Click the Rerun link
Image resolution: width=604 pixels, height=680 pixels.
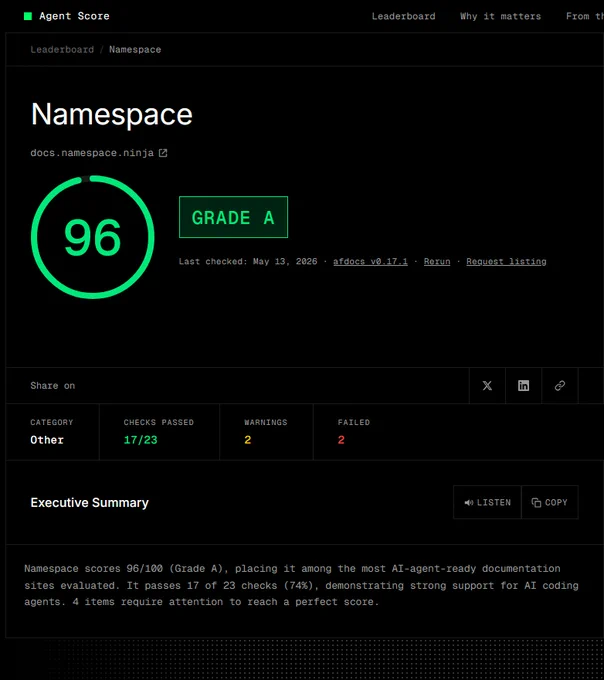click(x=437, y=262)
